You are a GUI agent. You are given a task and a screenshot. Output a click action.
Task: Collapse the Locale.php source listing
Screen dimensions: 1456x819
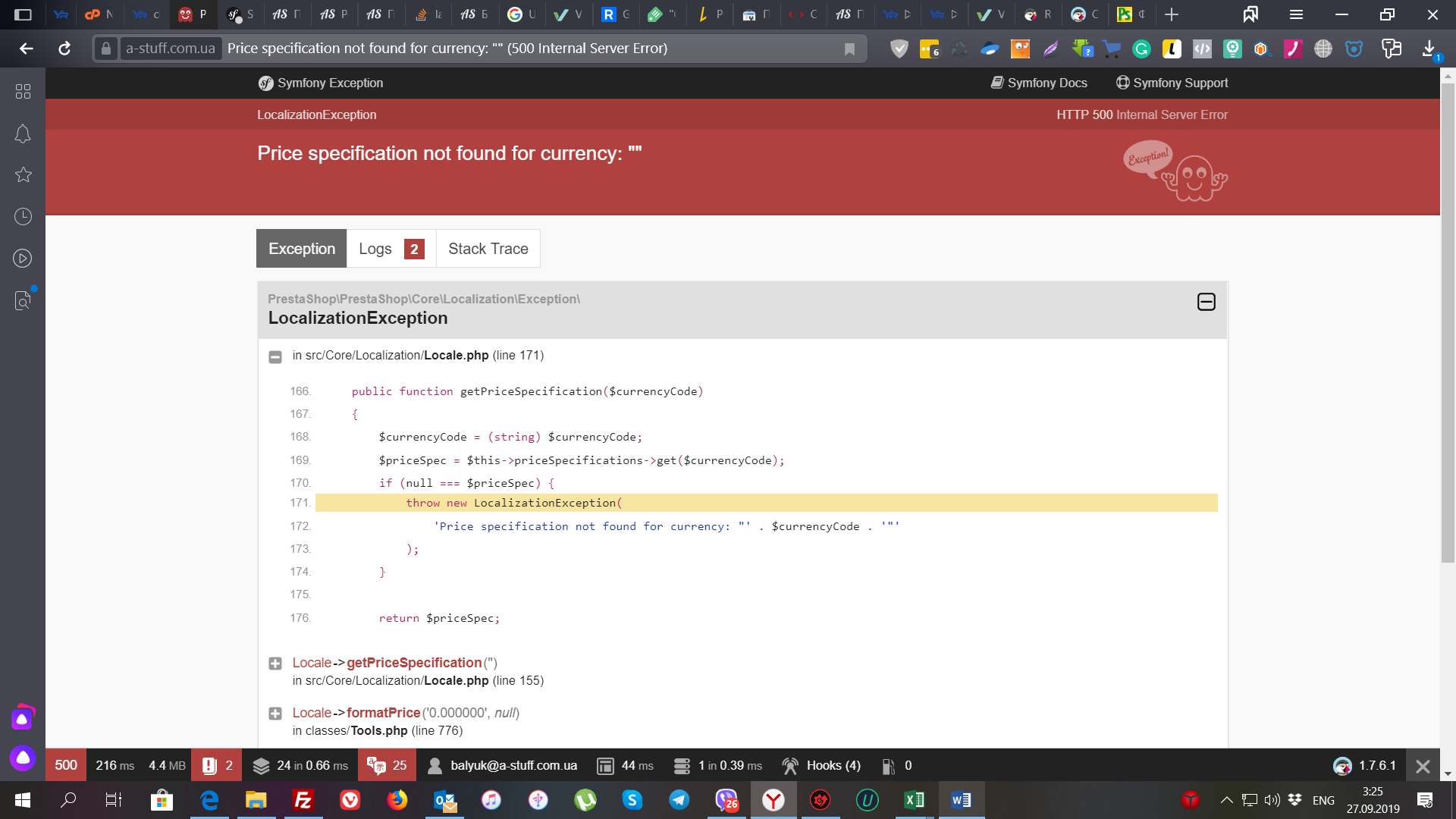coord(275,357)
